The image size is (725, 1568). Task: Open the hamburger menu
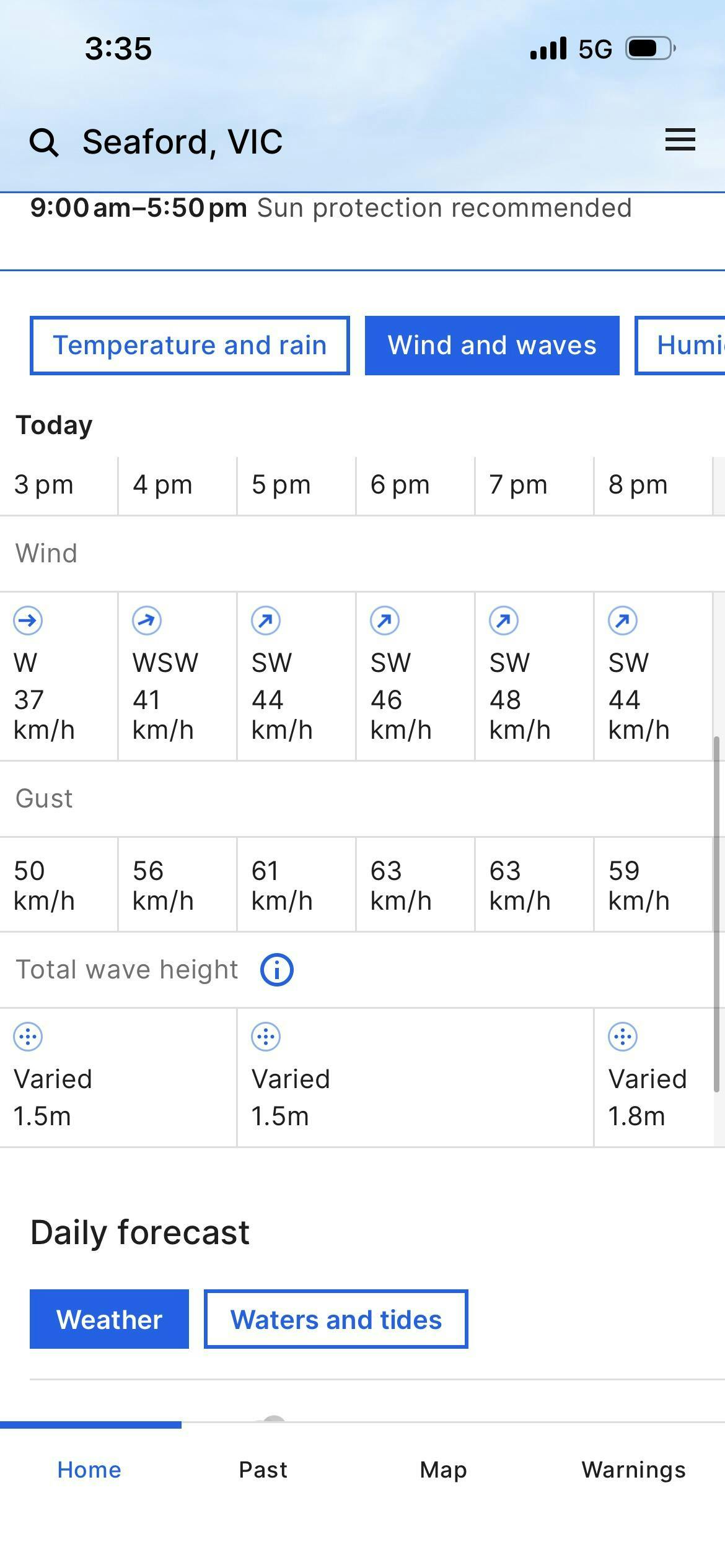coord(680,140)
